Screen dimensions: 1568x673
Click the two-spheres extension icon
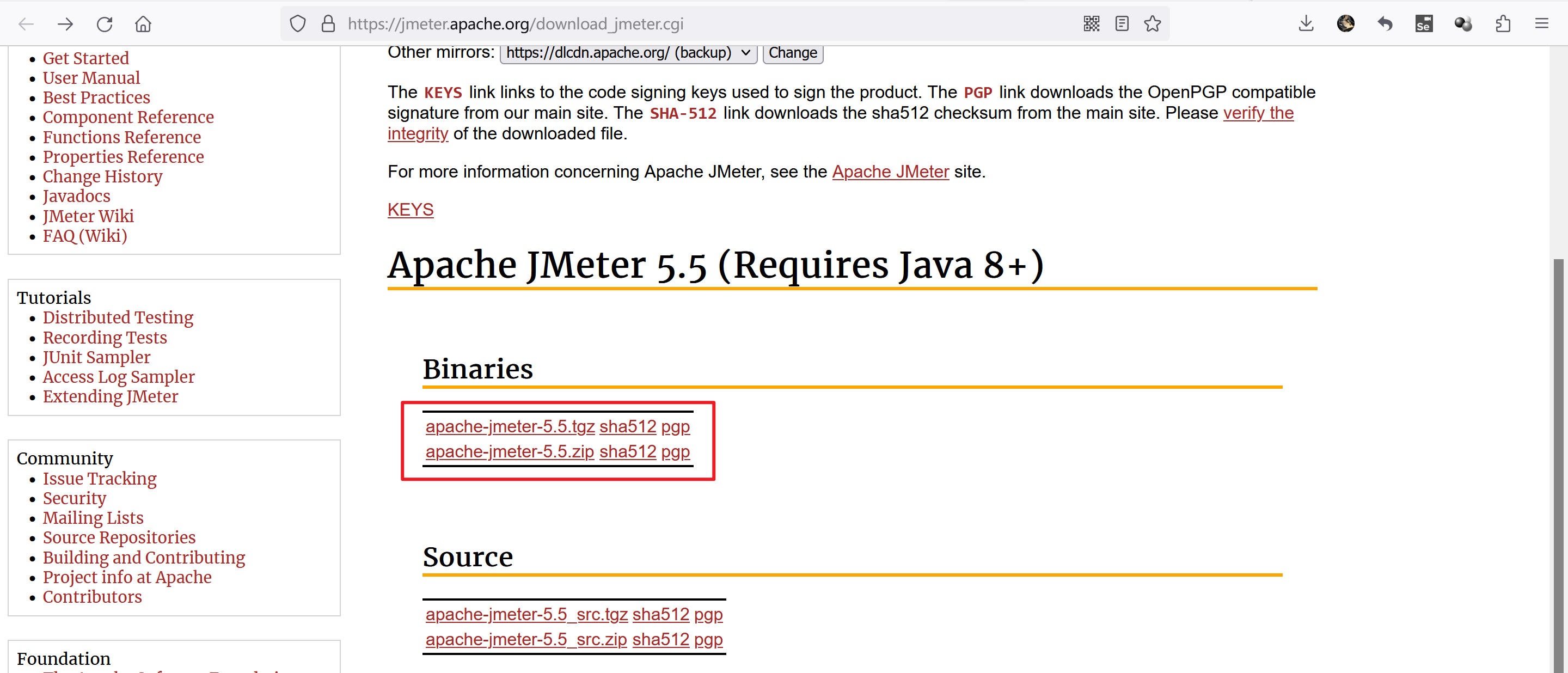pyautogui.click(x=1463, y=24)
